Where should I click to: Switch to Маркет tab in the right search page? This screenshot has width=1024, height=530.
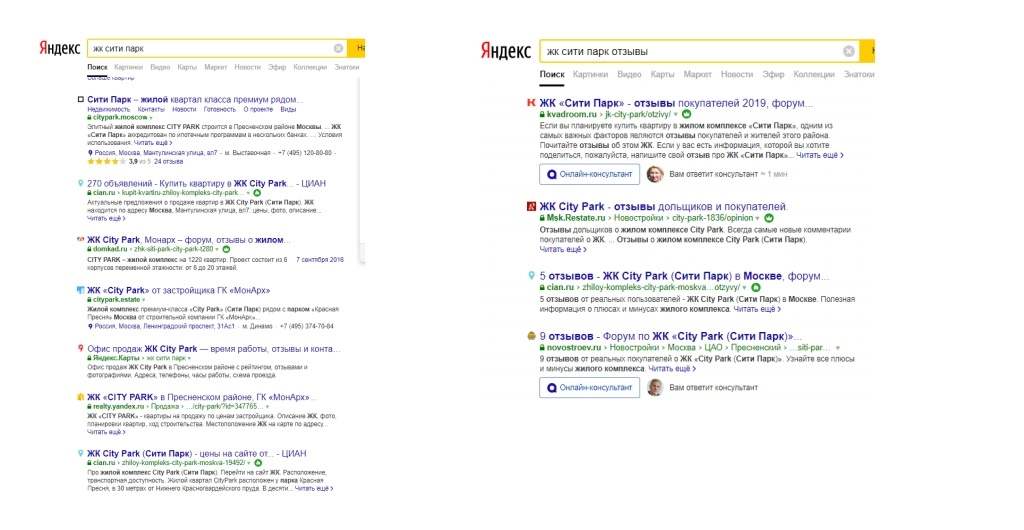[697, 74]
